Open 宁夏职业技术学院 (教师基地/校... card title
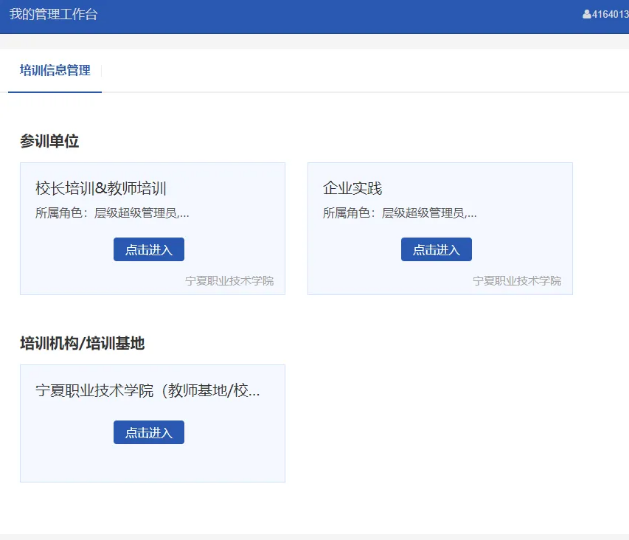629x540 pixels. point(148,390)
